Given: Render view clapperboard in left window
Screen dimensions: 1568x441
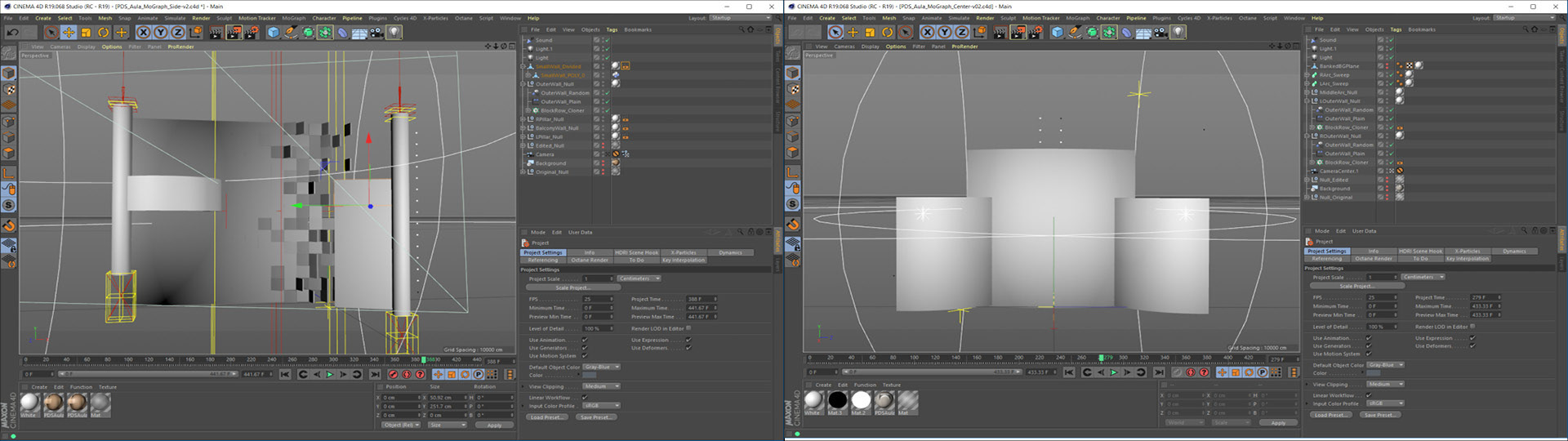Looking at the screenshot, I should pyautogui.click(x=216, y=33).
